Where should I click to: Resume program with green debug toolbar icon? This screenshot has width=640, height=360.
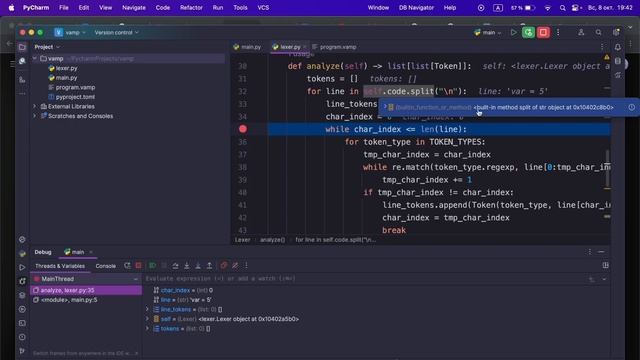pyautogui.click(x=152, y=266)
